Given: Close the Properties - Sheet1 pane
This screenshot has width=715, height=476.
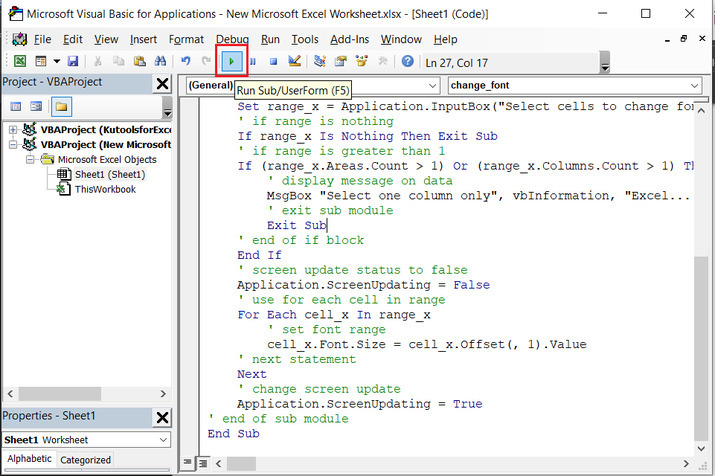Looking at the screenshot, I should pos(162,417).
